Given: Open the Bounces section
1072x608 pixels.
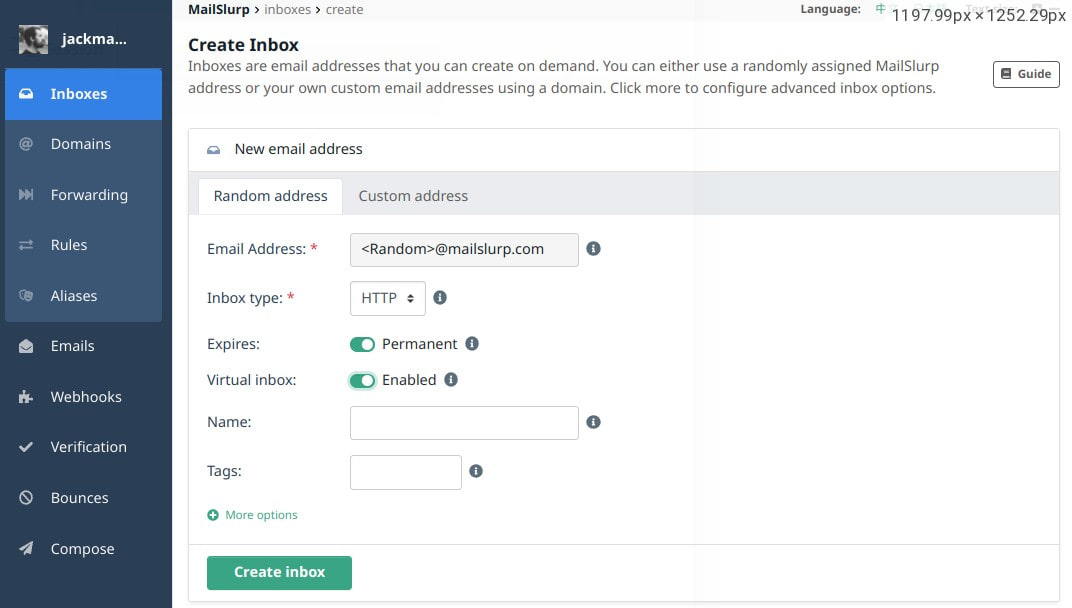Looking at the screenshot, I should pos(79,497).
